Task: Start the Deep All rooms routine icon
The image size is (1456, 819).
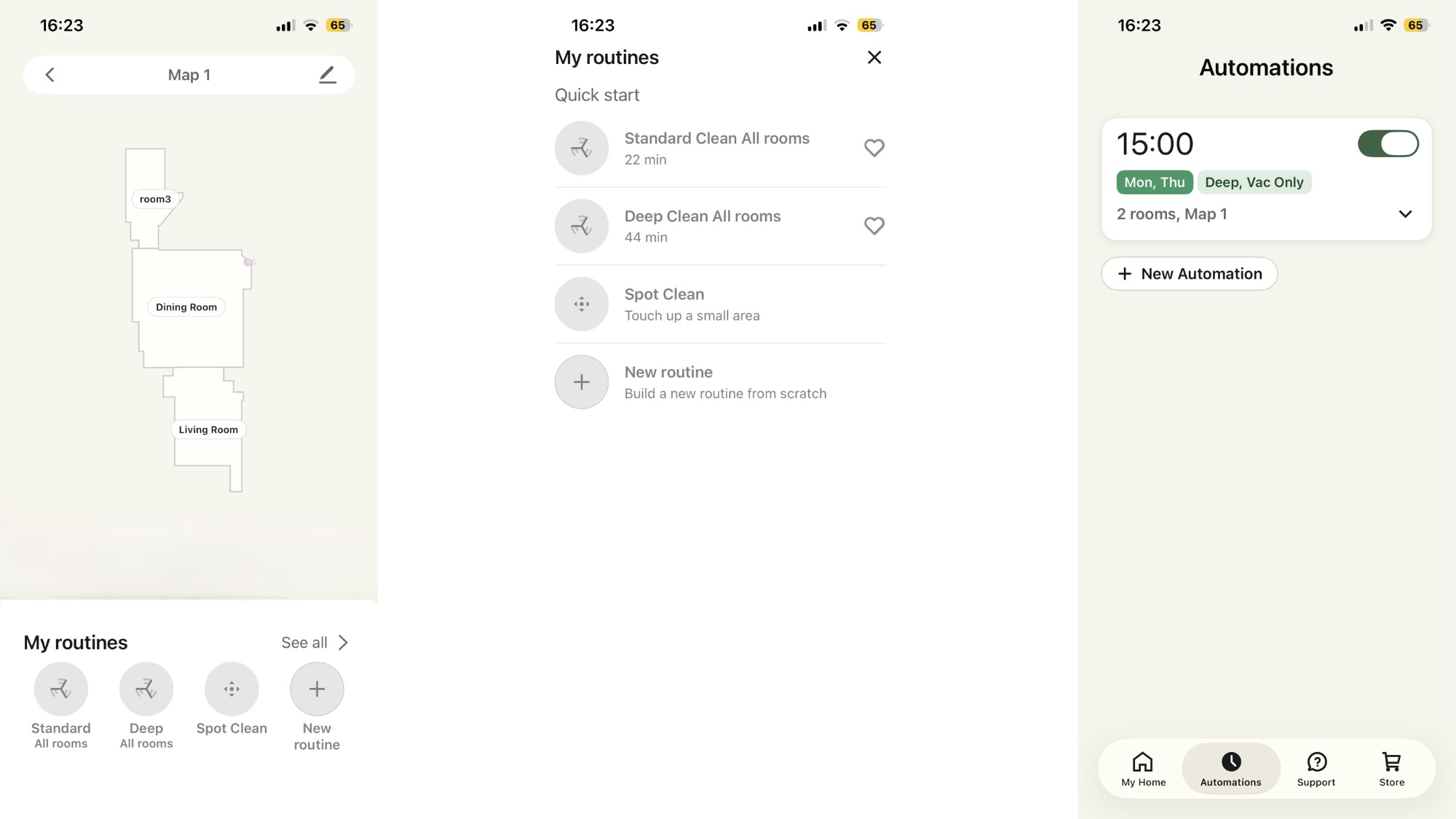Action: [x=146, y=689]
